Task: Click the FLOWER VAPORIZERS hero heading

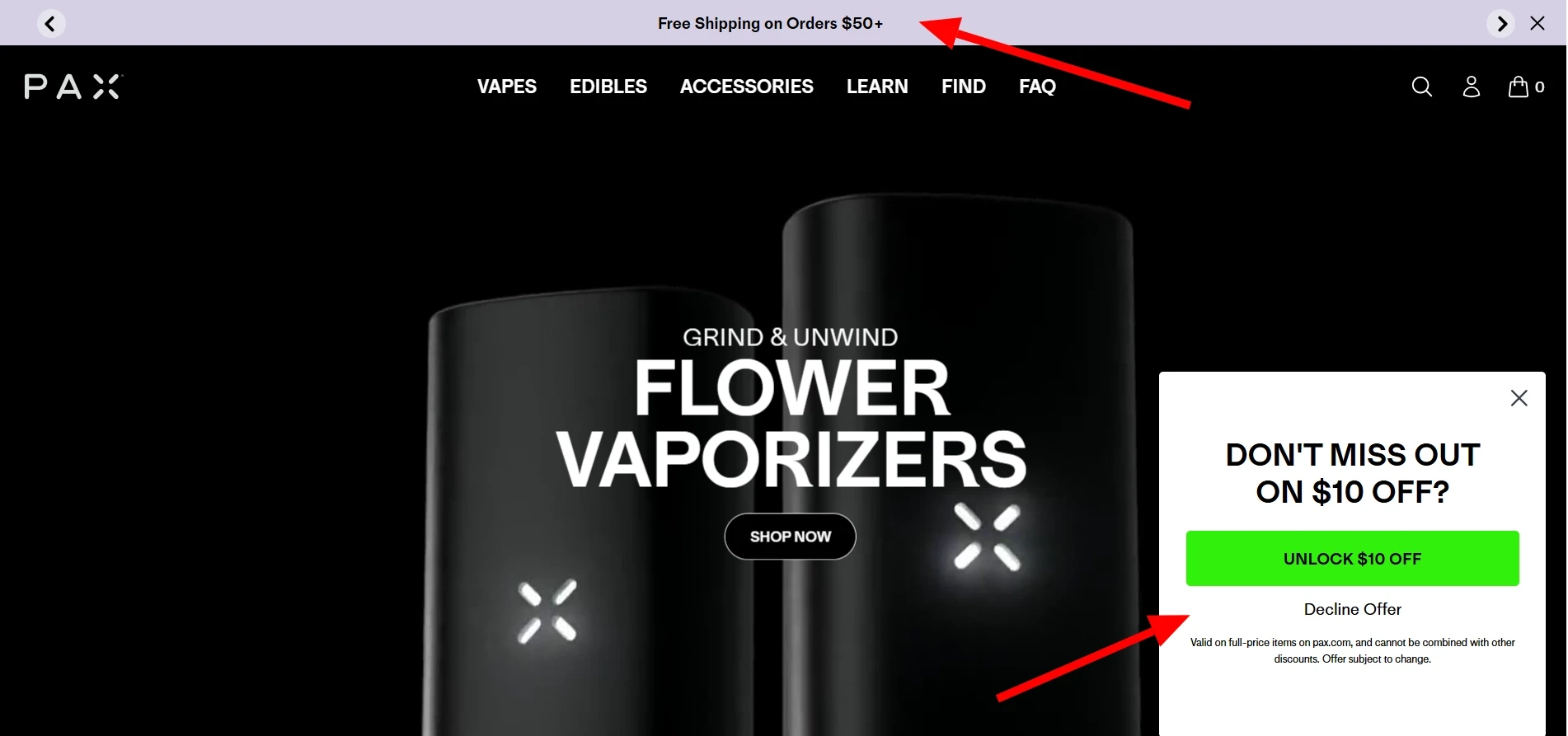Action: click(x=791, y=424)
